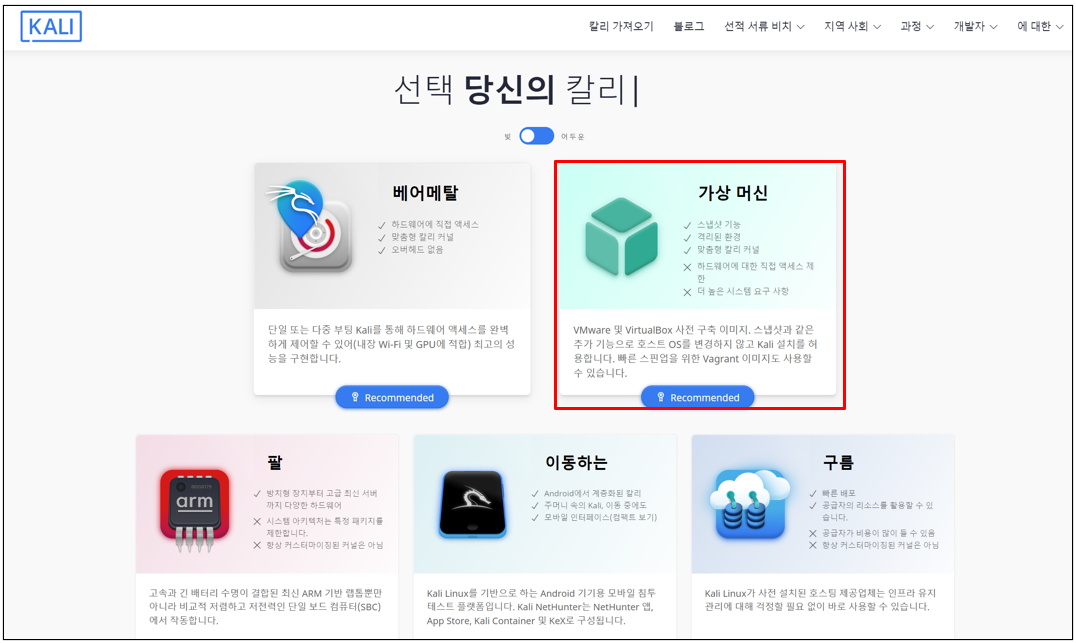Click the 공급자가 비용이 많이 들 수 있음 text
This screenshot has height=643, width=1076.
click(878, 533)
